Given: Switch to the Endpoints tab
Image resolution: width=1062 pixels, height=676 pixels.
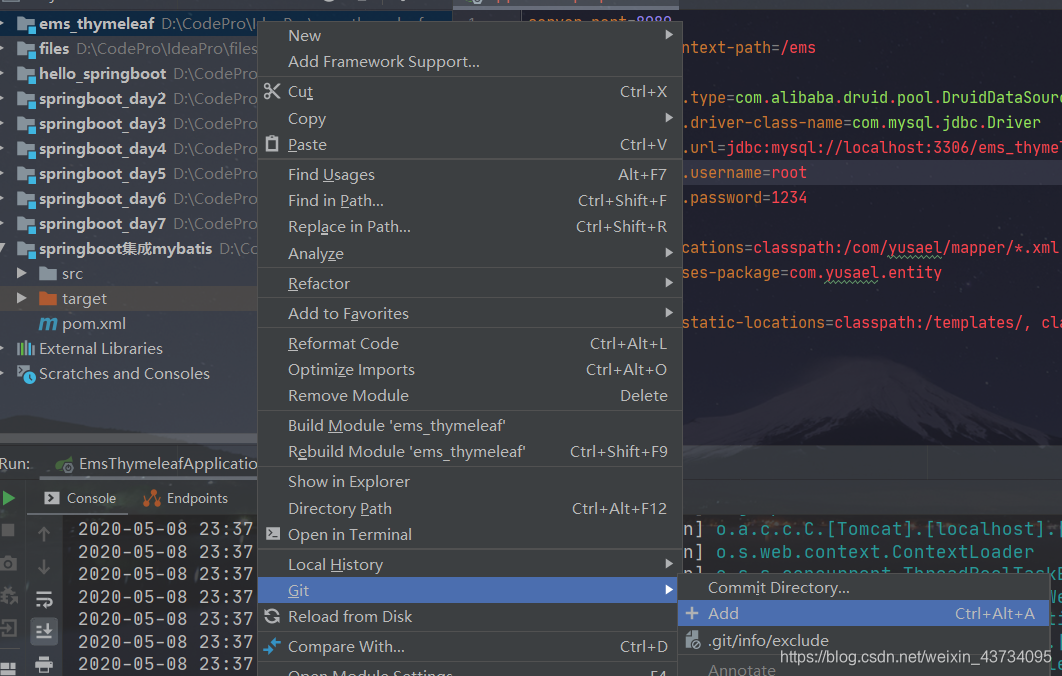Looking at the screenshot, I should coord(186,499).
